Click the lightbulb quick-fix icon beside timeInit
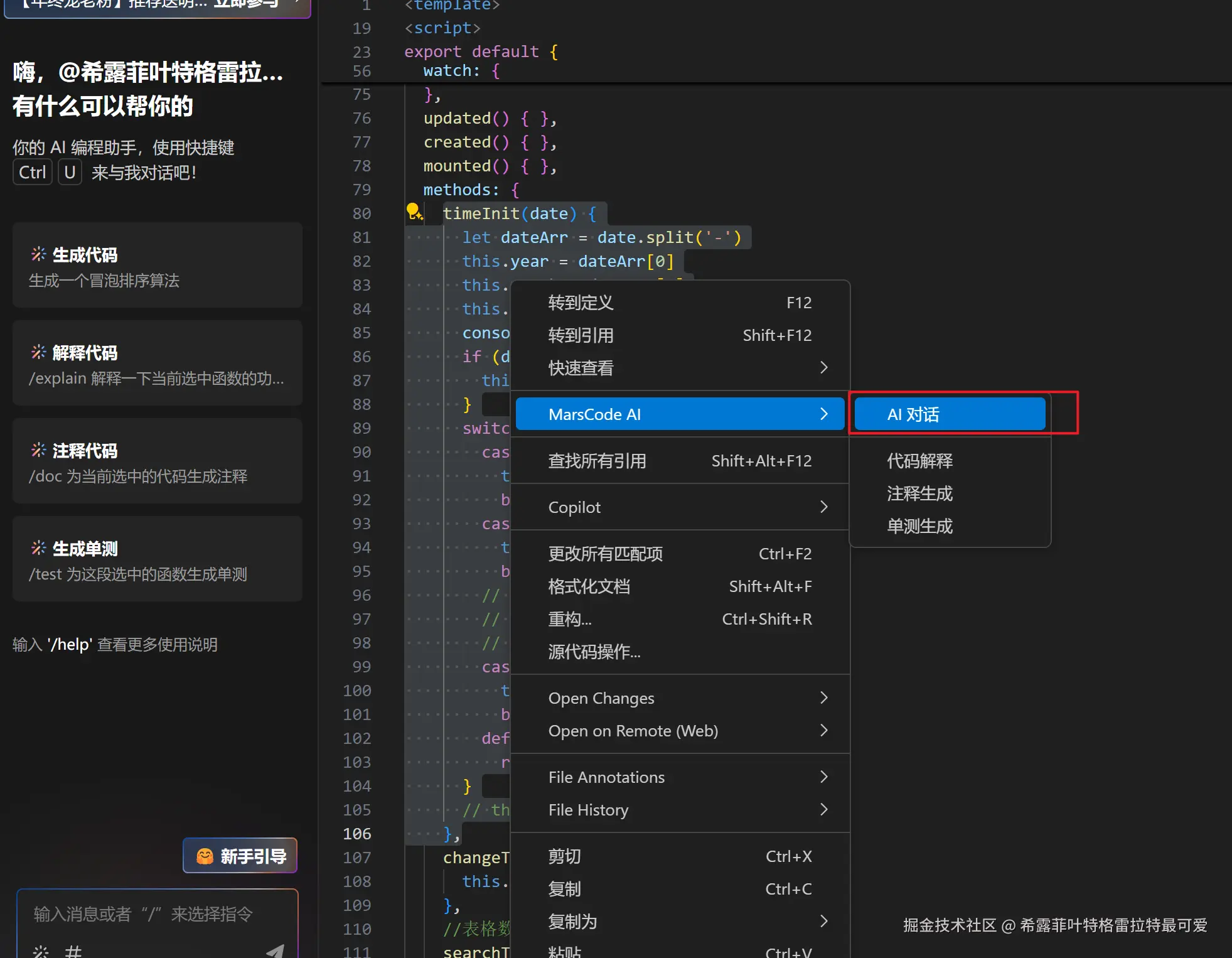 pyautogui.click(x=414, y=212)
